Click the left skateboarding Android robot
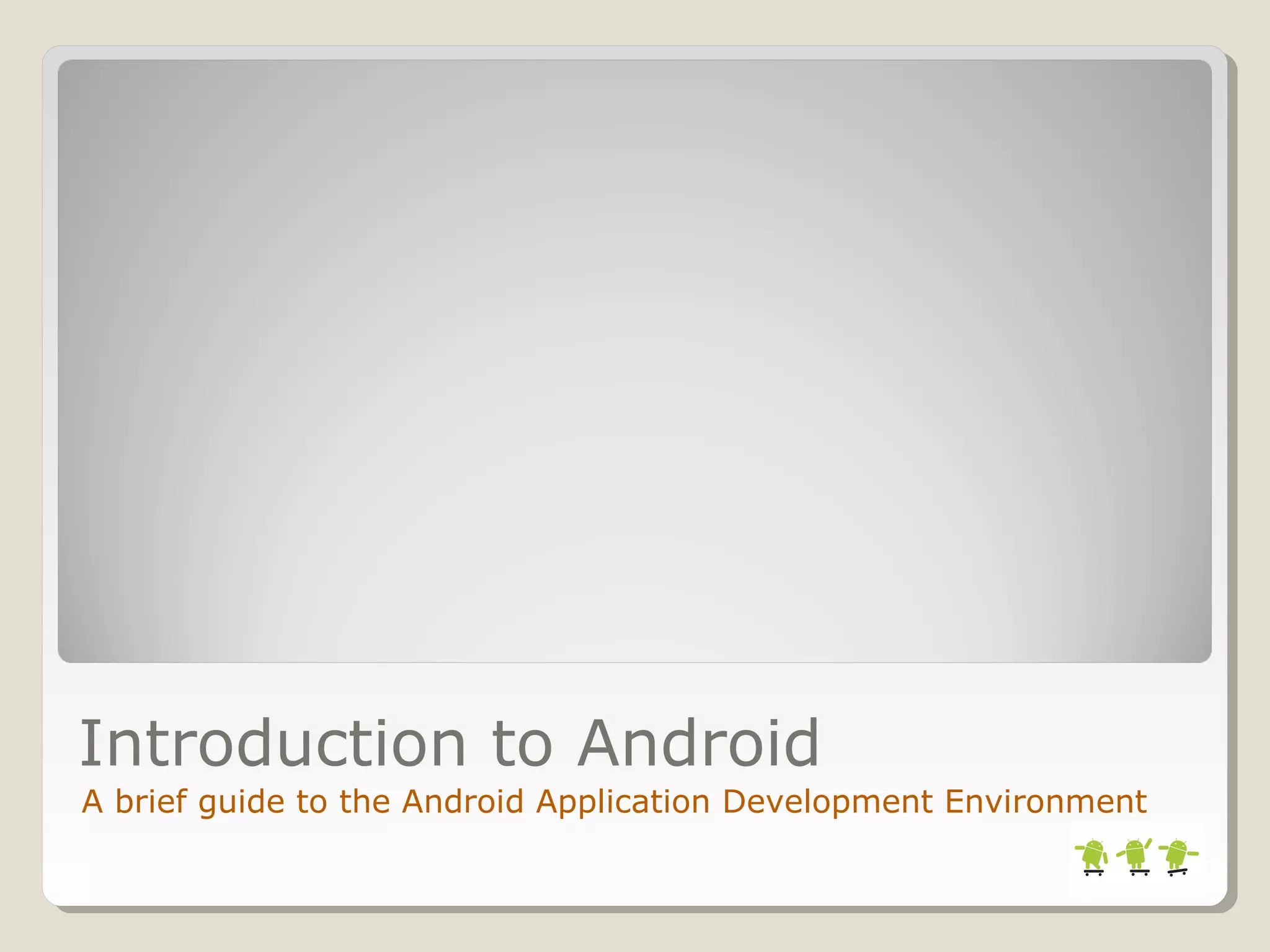Screen dimensions: 1270x952 click(x=1093, y=855)
